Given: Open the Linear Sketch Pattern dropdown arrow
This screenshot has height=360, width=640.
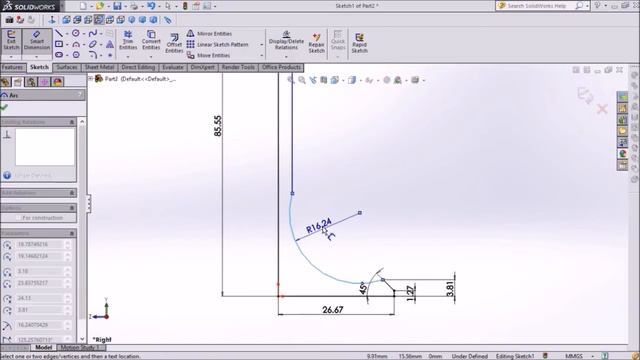Looking at the screenshot, I should (262, 44).
